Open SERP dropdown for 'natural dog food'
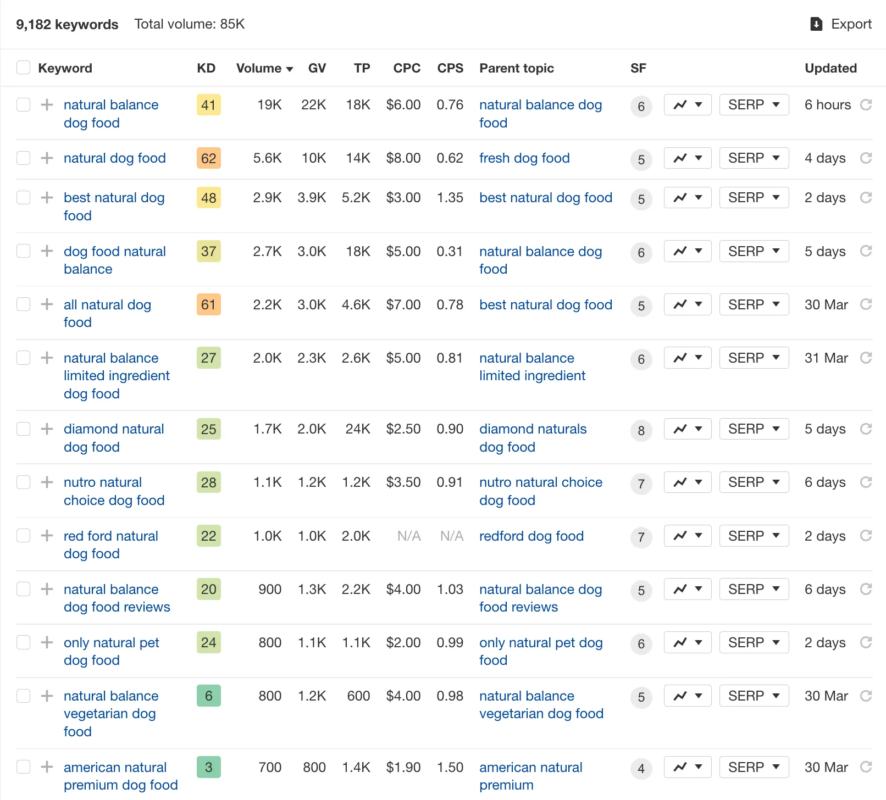The width and height of the screenshot is (886, 800). [754, 158]
